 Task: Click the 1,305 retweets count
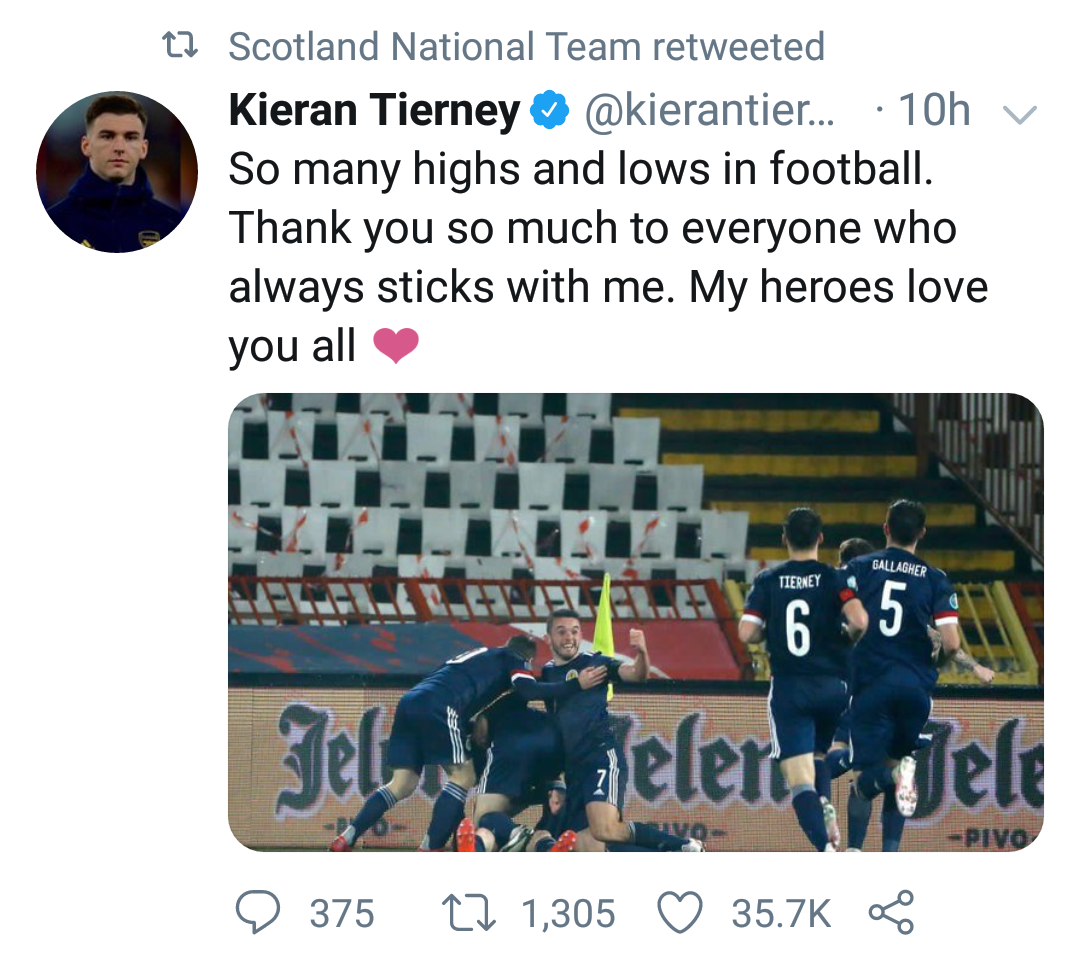pyautogui.click(x=568, y=914)
